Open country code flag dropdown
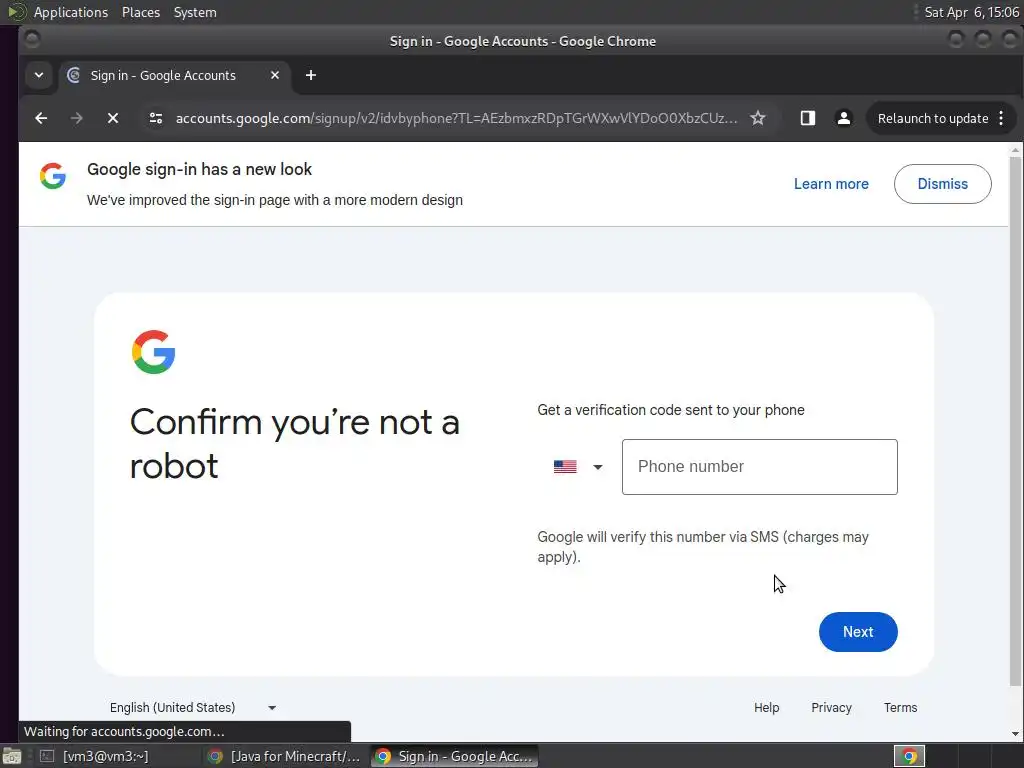This screenshot has height=768, width=1024. tap(578, 467)
